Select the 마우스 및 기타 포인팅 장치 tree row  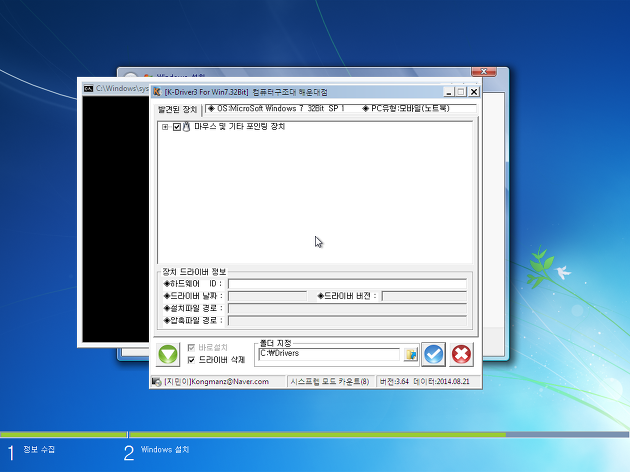(x=239, y=127)
